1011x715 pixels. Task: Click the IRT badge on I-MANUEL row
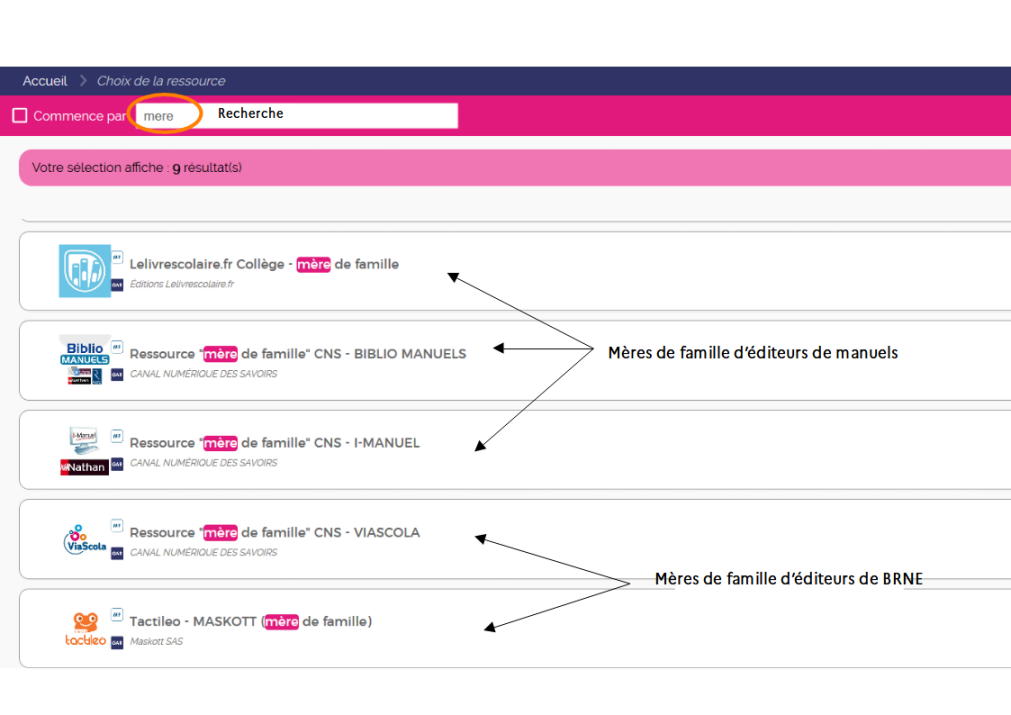(117, 435)
